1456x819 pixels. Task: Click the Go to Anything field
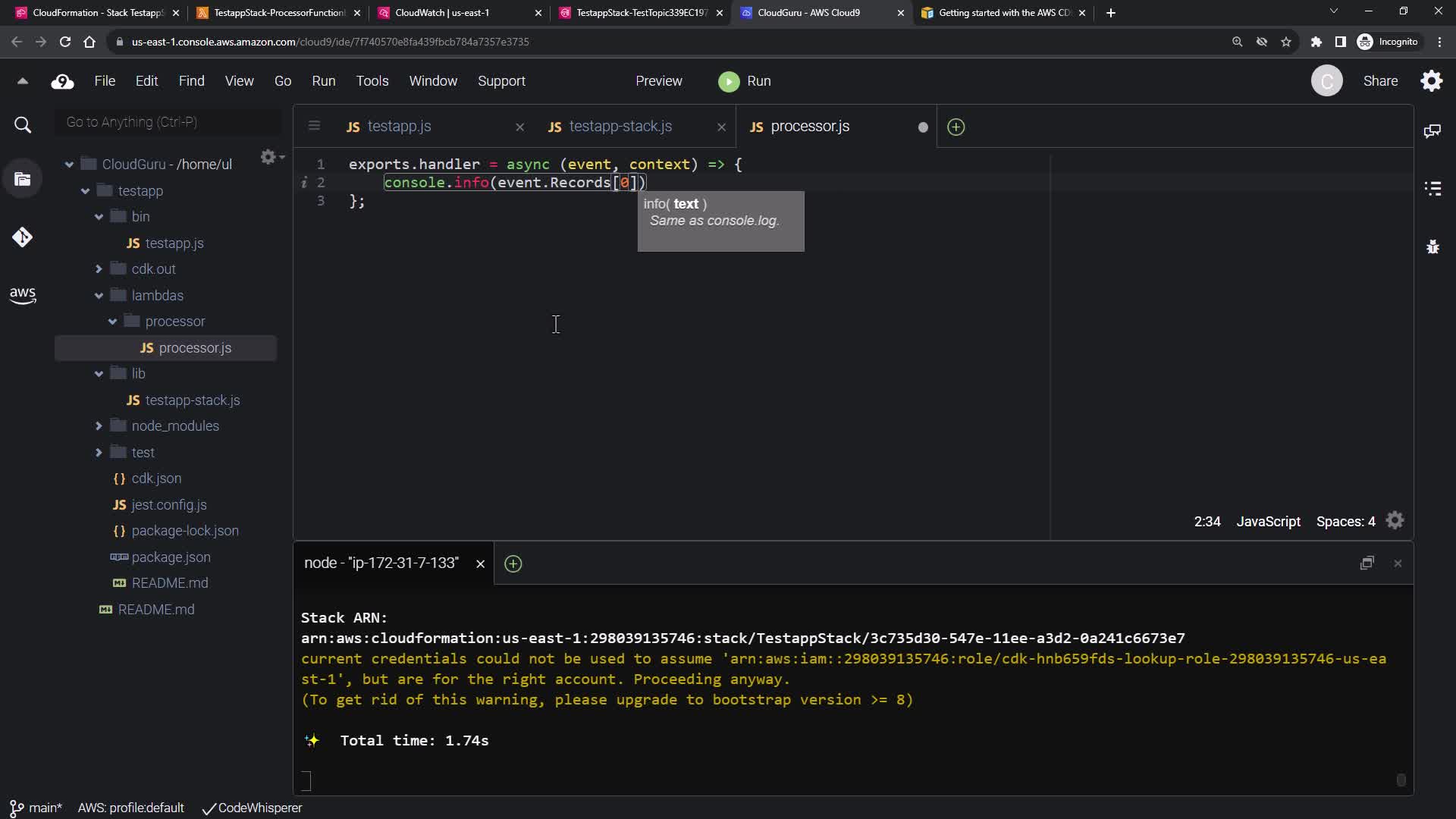(x=167, y=122)
